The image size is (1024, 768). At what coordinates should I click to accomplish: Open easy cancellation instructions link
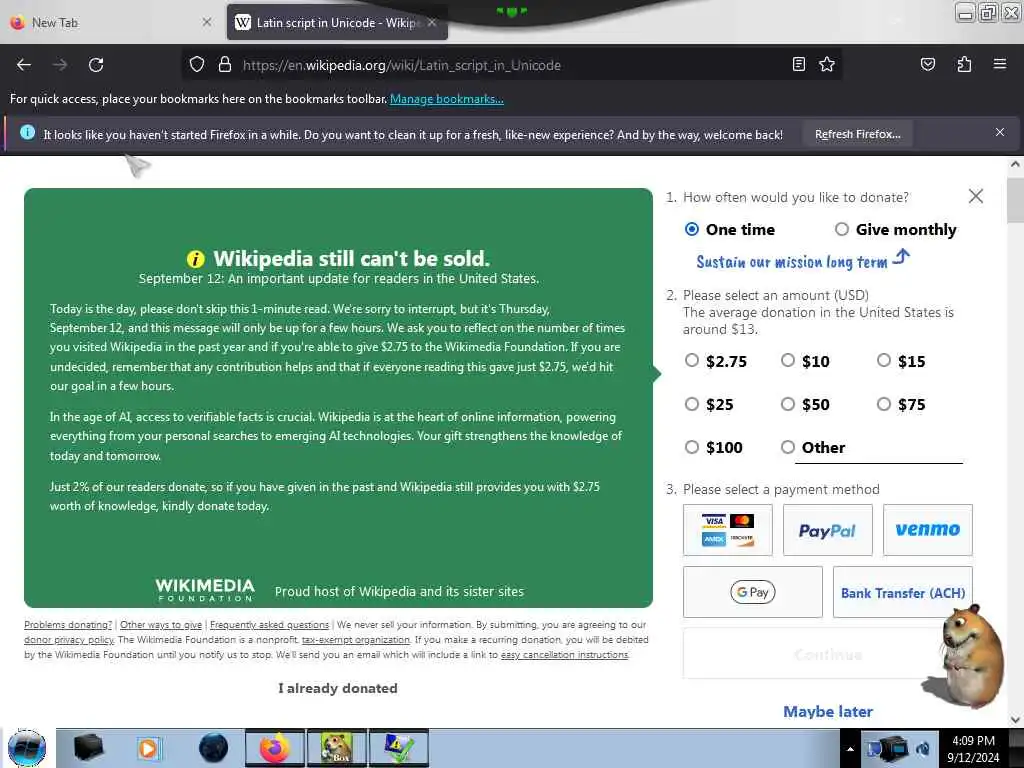(x=564, y=655)
